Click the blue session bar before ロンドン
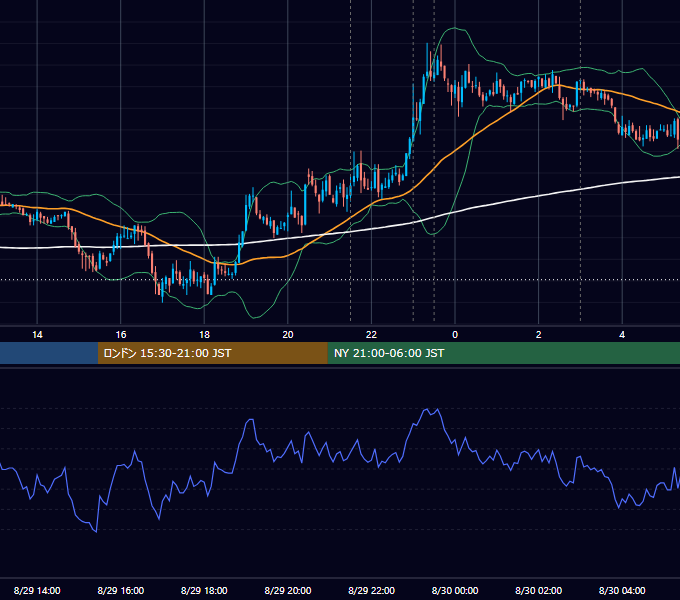The height and width of the screenshot is (600, 680). 49,353
